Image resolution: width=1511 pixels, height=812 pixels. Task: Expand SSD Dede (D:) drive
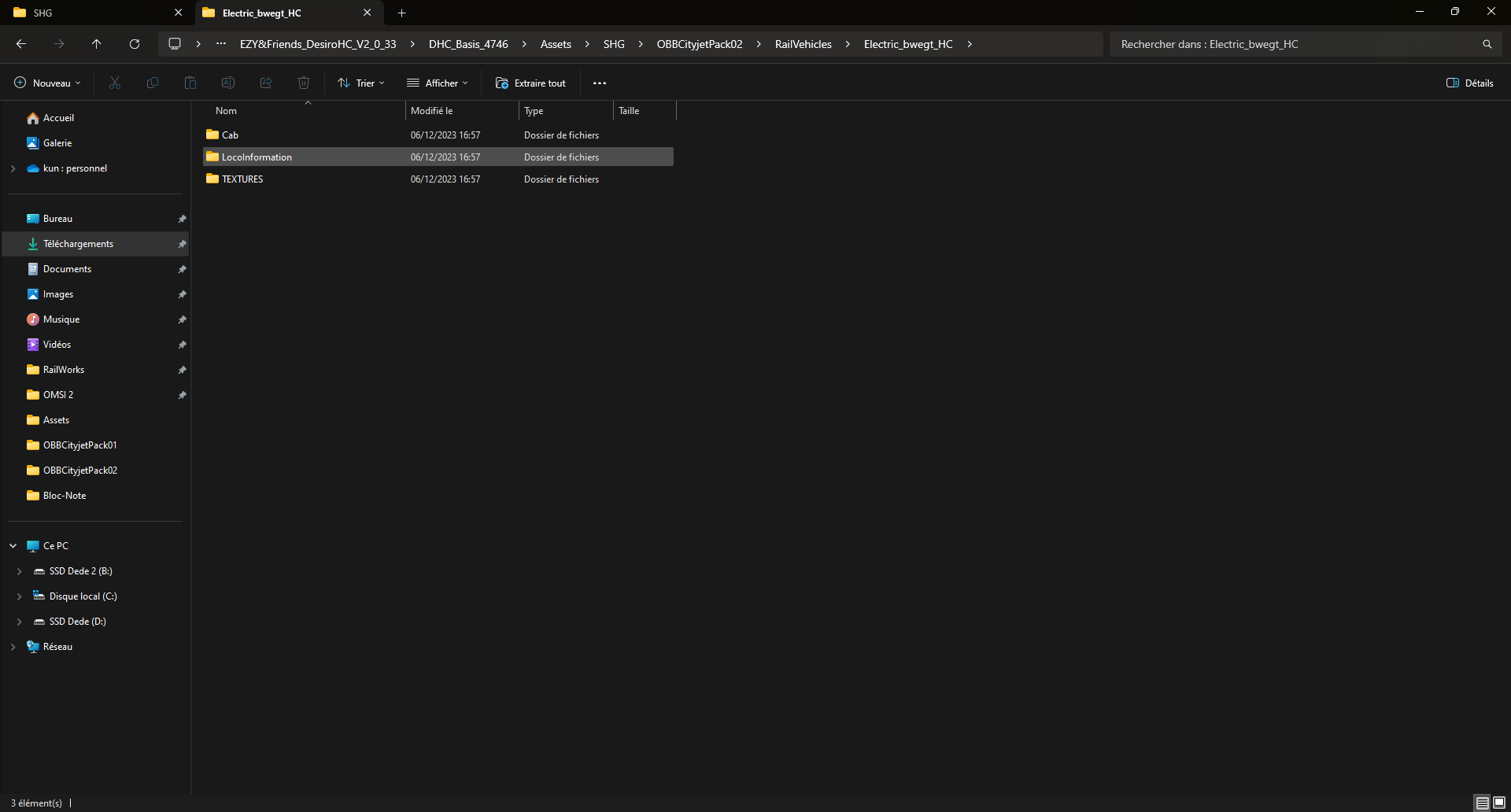[x=19, y=622]
